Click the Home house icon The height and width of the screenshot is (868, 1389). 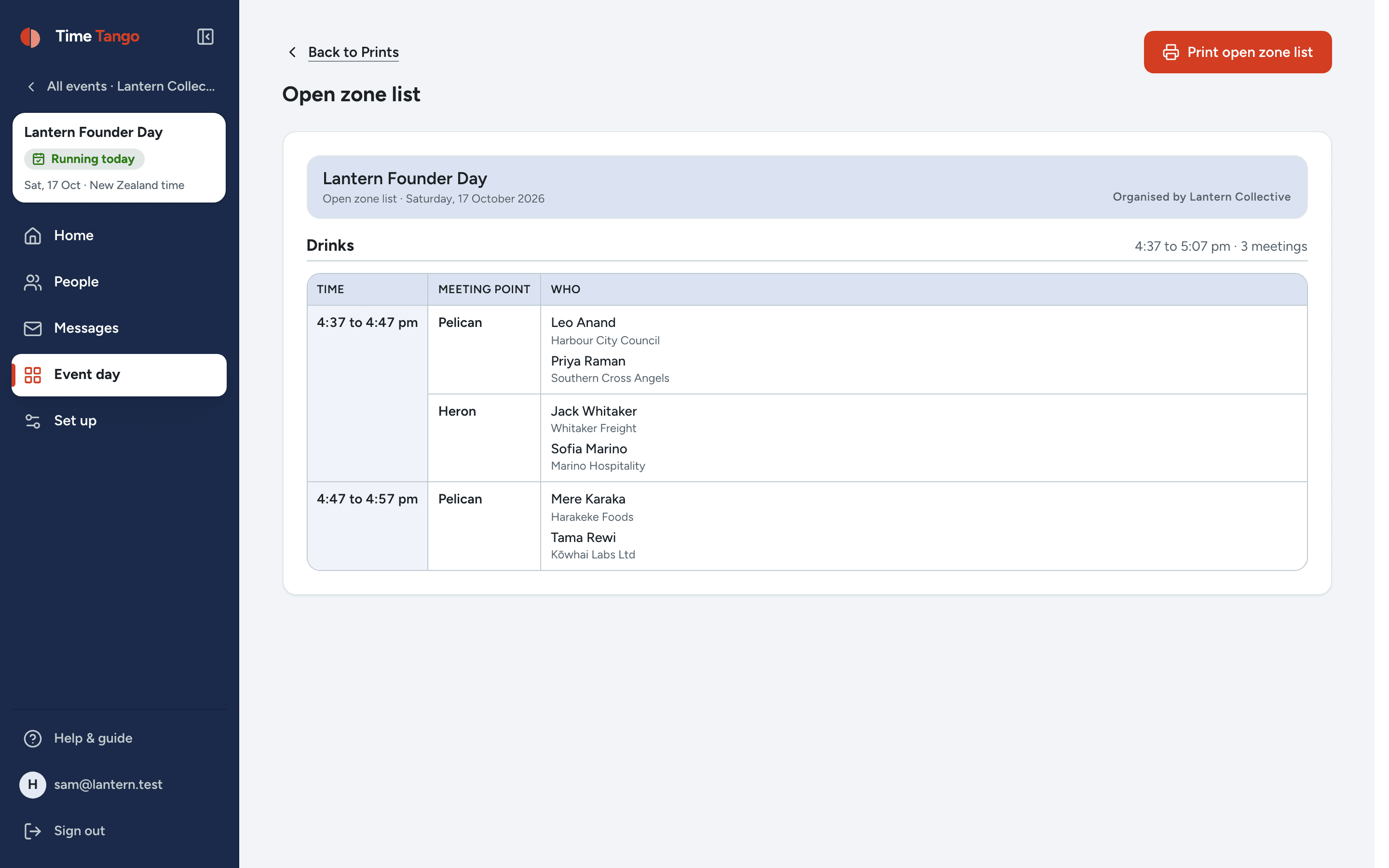33,235
